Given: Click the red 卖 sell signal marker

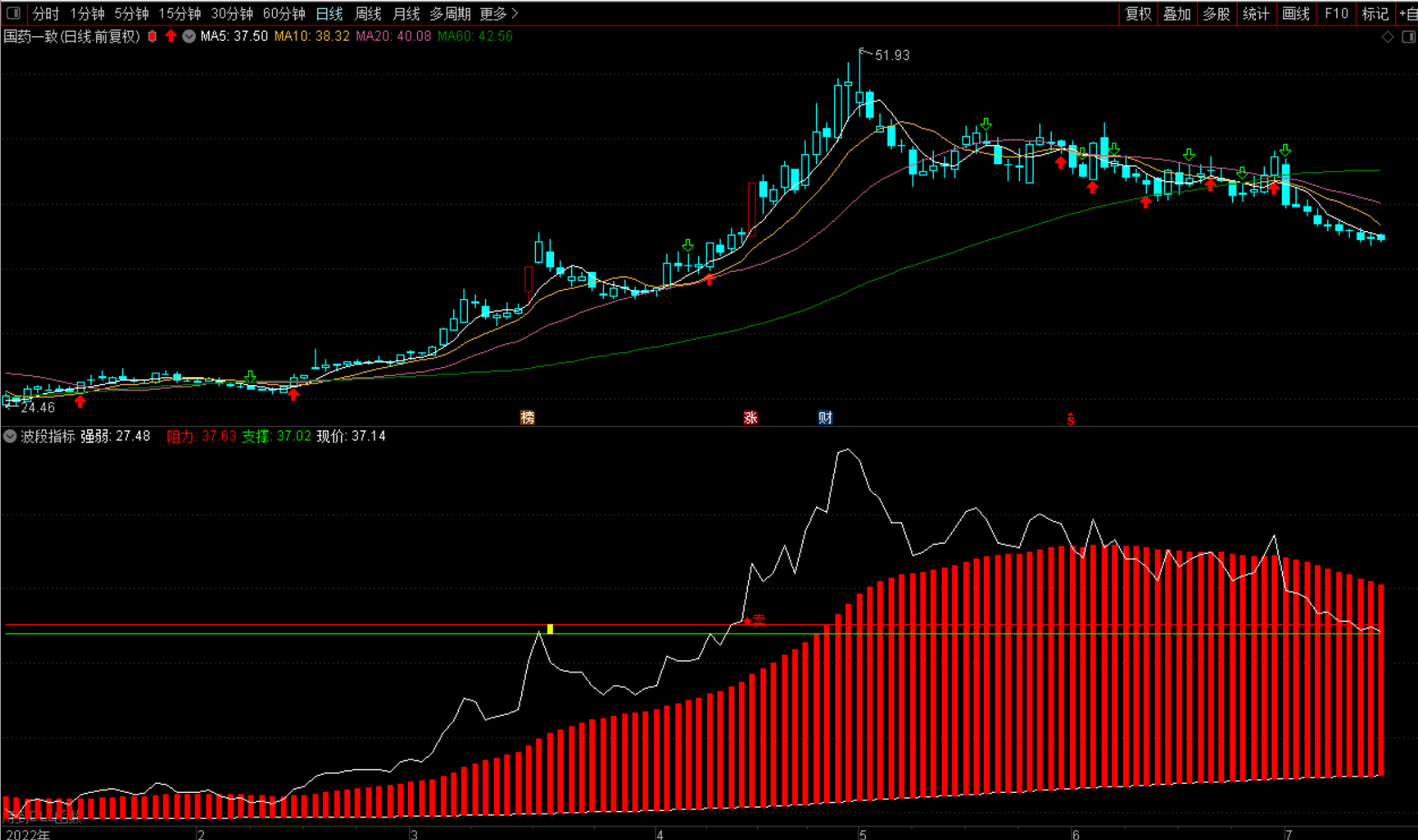Looking at the screenshot, I should click(755, 621).
